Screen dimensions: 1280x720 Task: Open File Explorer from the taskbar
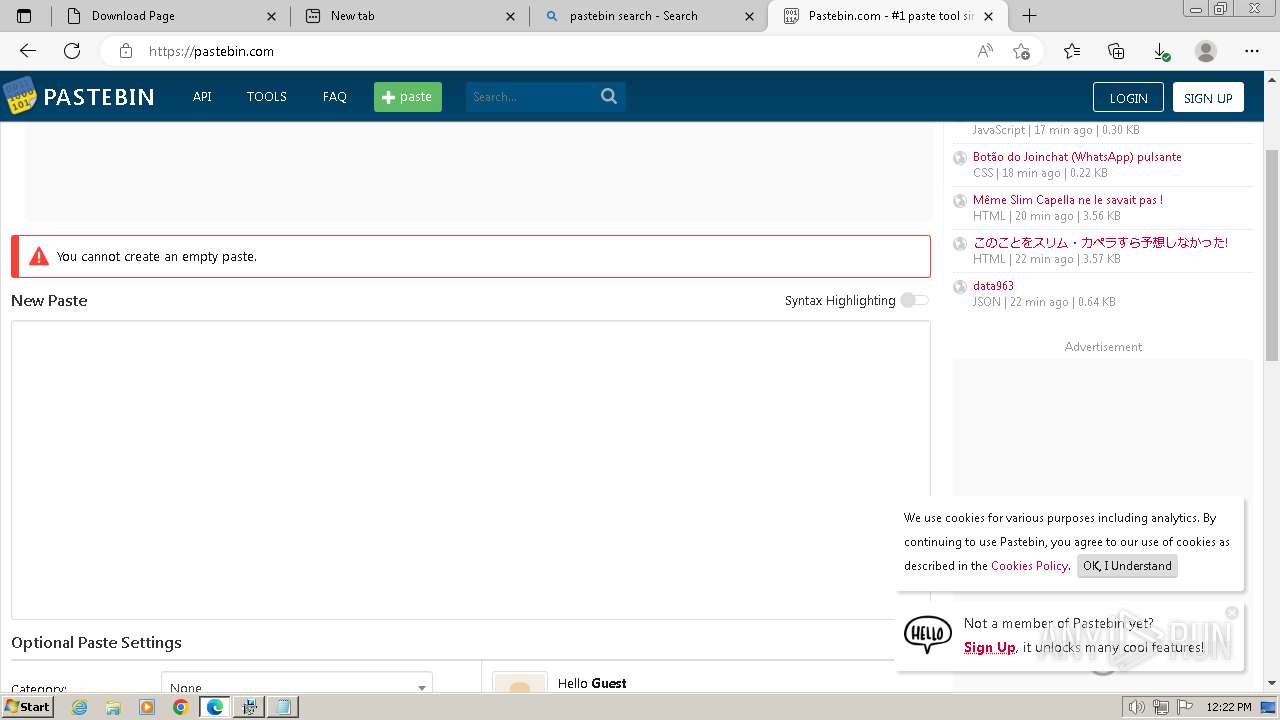click(113, 707)
